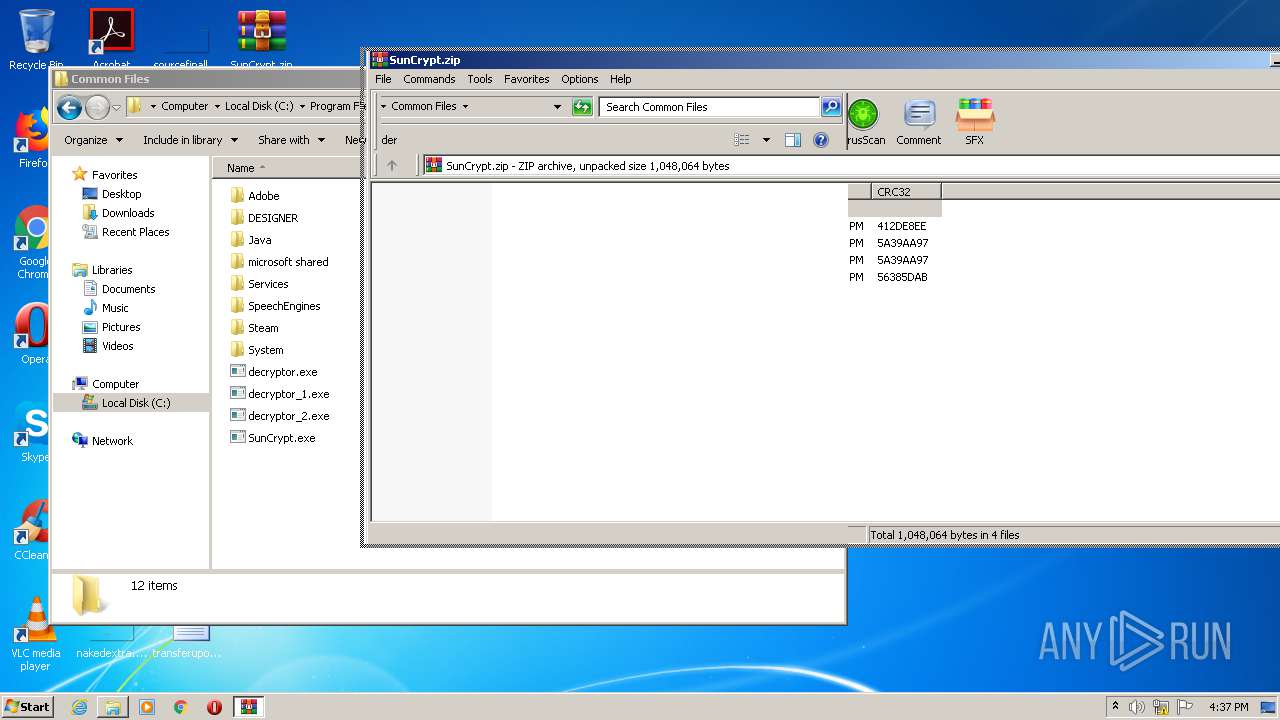Expand the Local Disk (C:) breadcrumb arrow

(301, 106)
